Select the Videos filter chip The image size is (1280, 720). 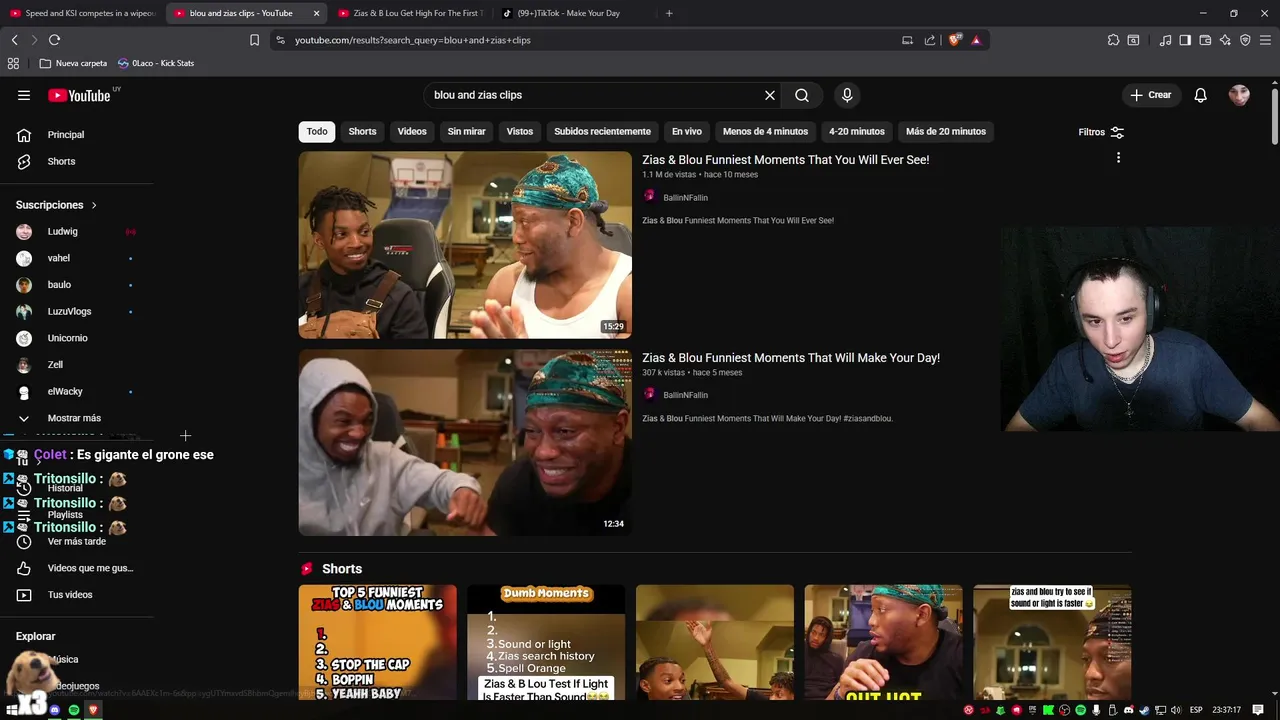point(412,131)
